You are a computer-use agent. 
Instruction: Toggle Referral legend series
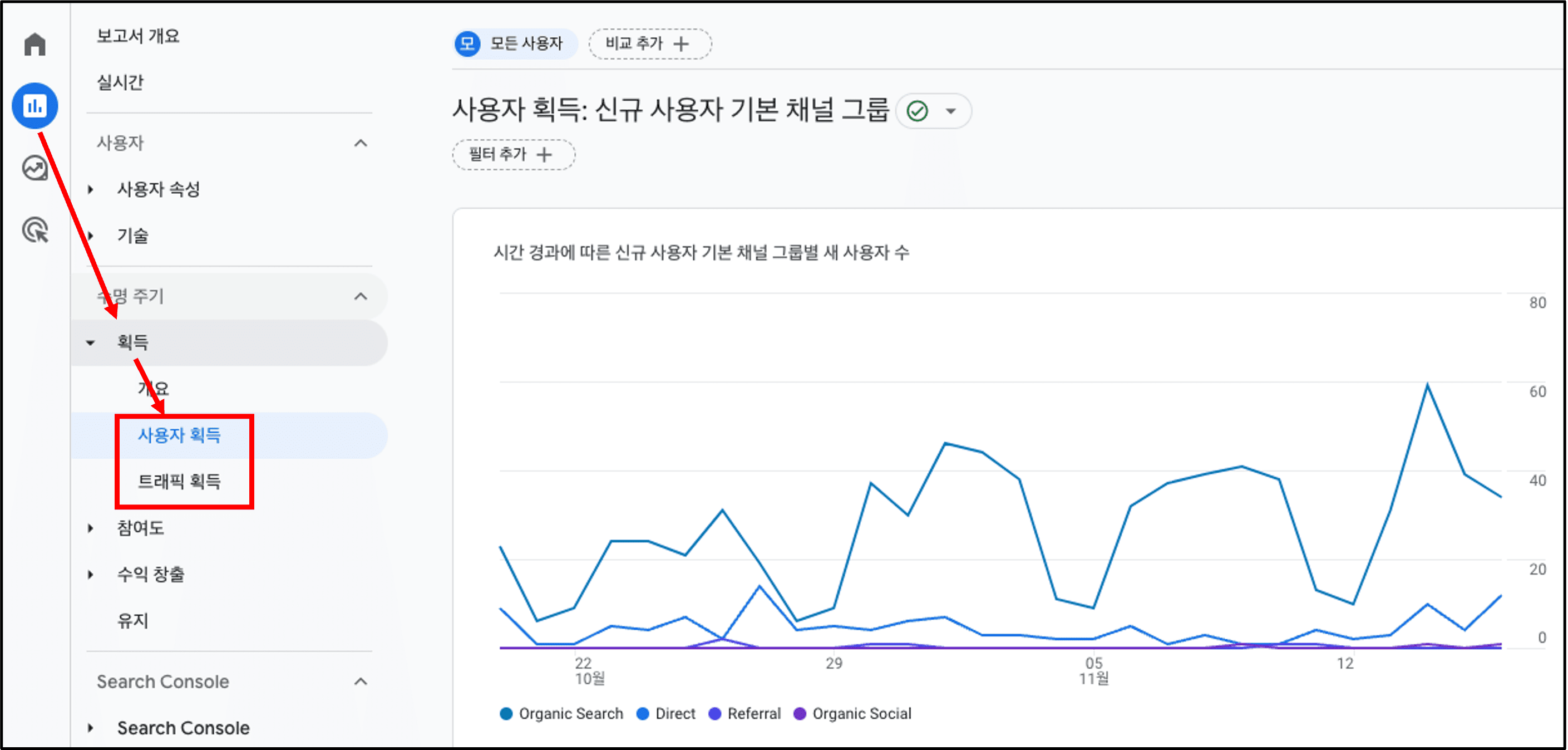pos(744,713)
